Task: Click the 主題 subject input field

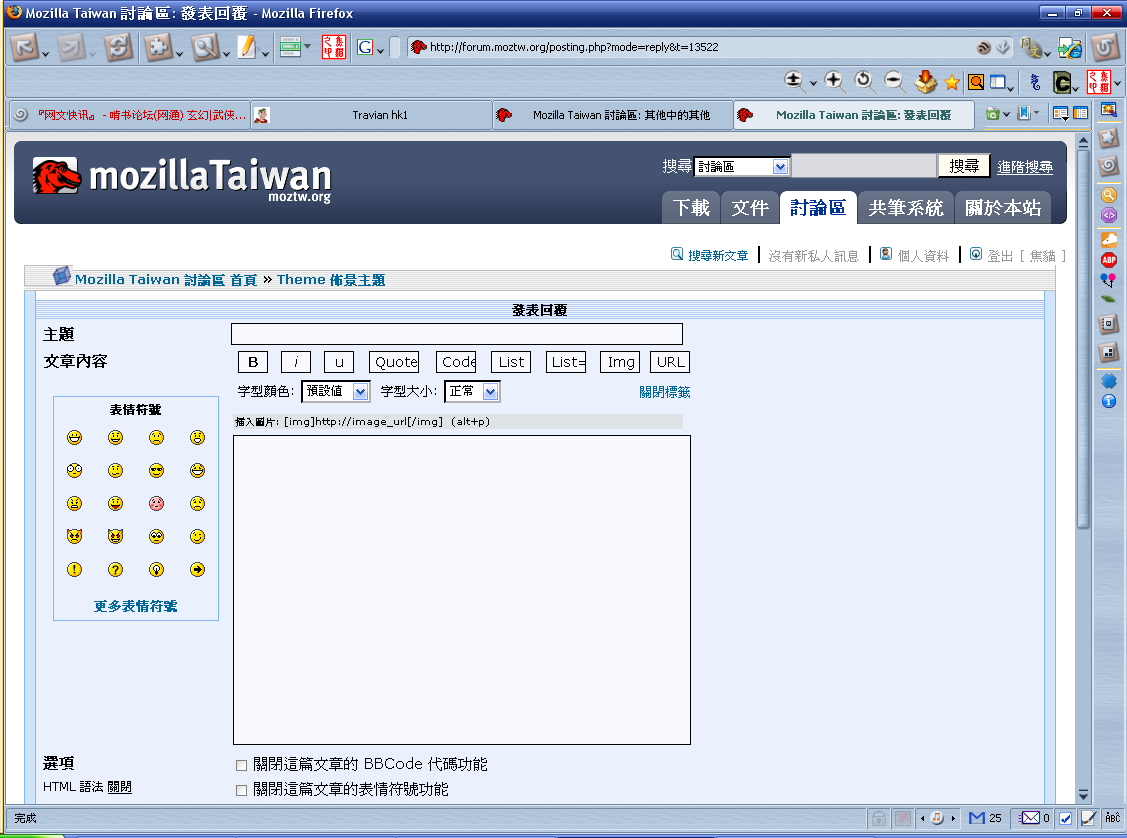Action: tap(456, 334)
